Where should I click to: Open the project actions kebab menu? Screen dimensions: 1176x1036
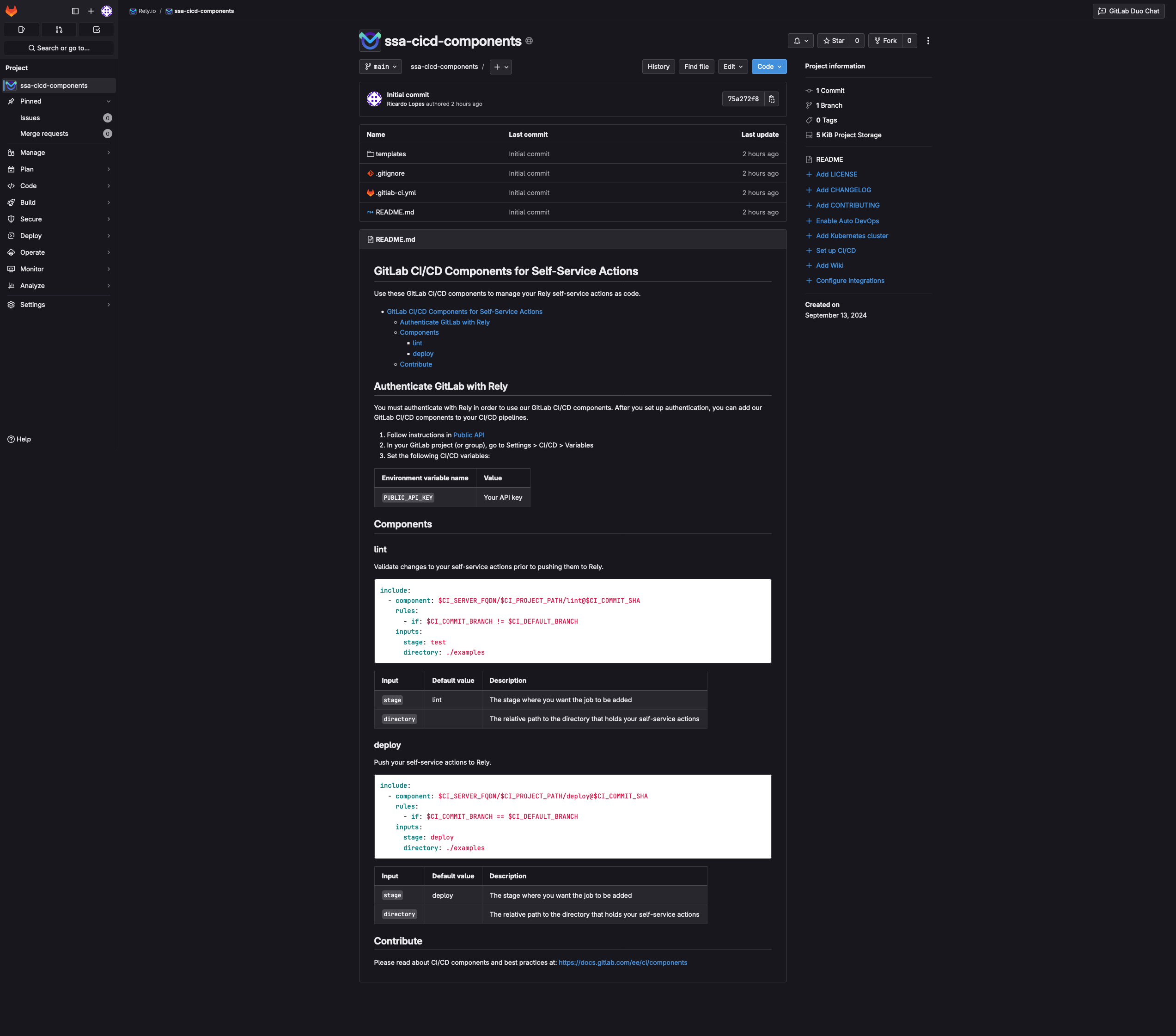click(x=928, y=41)
